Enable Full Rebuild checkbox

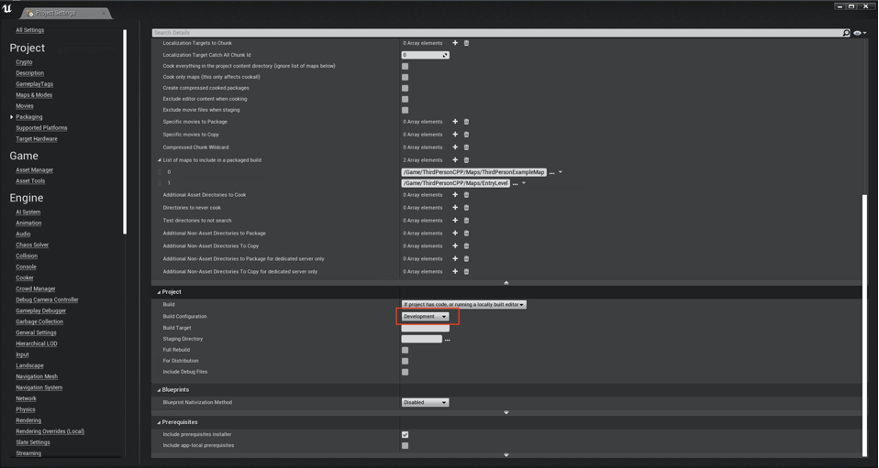coord(405,350)
